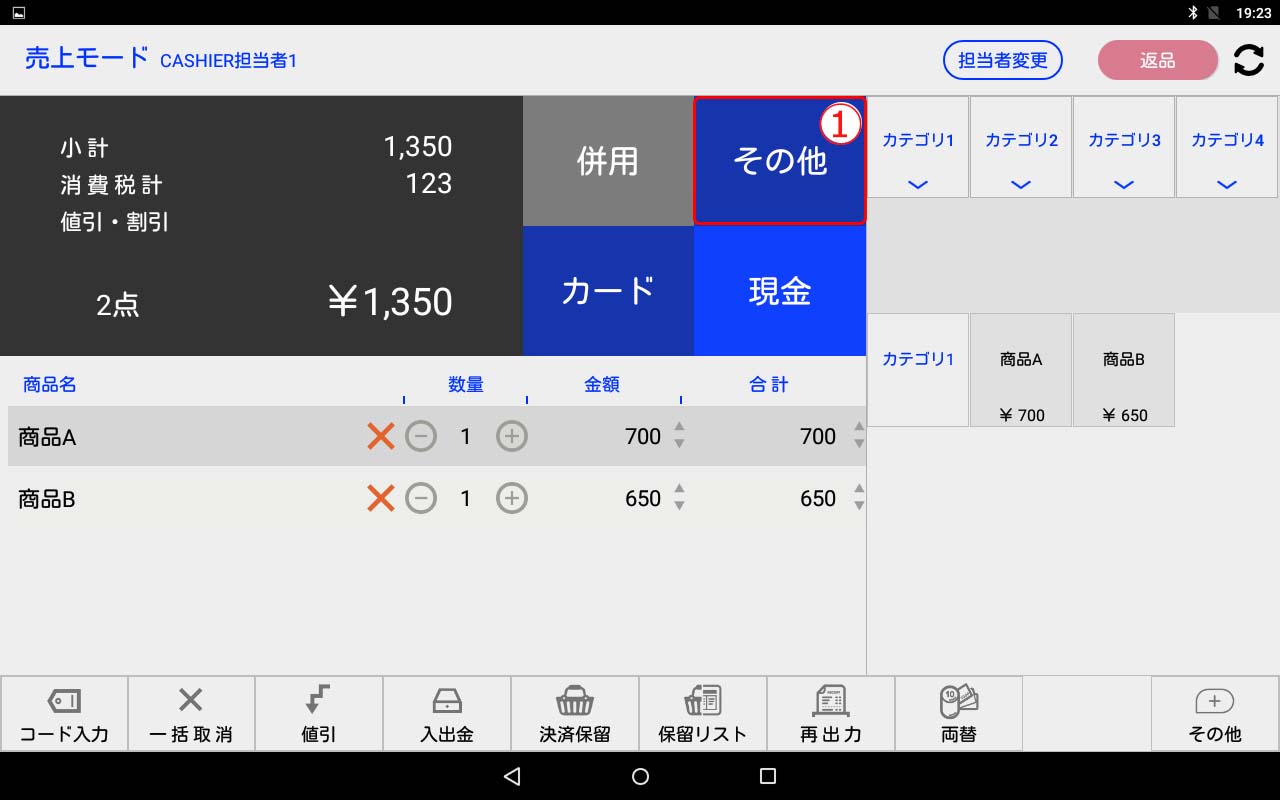Open the 保留リスト hold list
1280x800 pixels.
(x=703, y=714)
